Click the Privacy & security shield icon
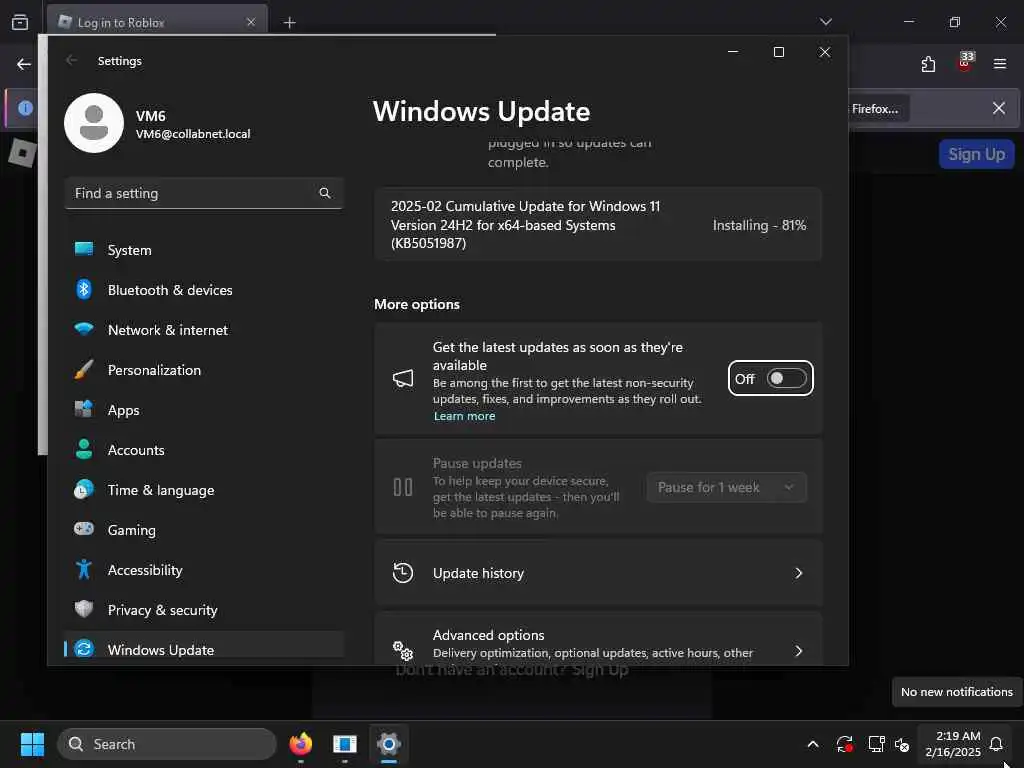 click(x=84, y=609)
